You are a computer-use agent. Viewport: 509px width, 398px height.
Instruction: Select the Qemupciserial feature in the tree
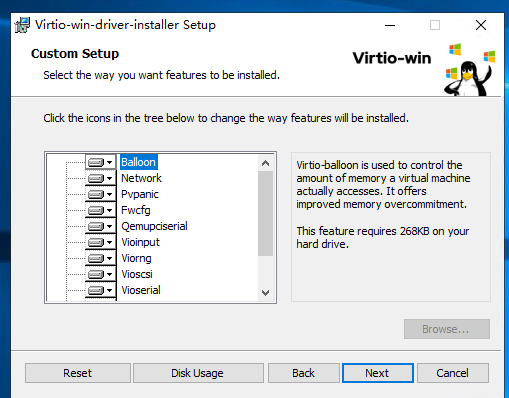pos(154,226)
